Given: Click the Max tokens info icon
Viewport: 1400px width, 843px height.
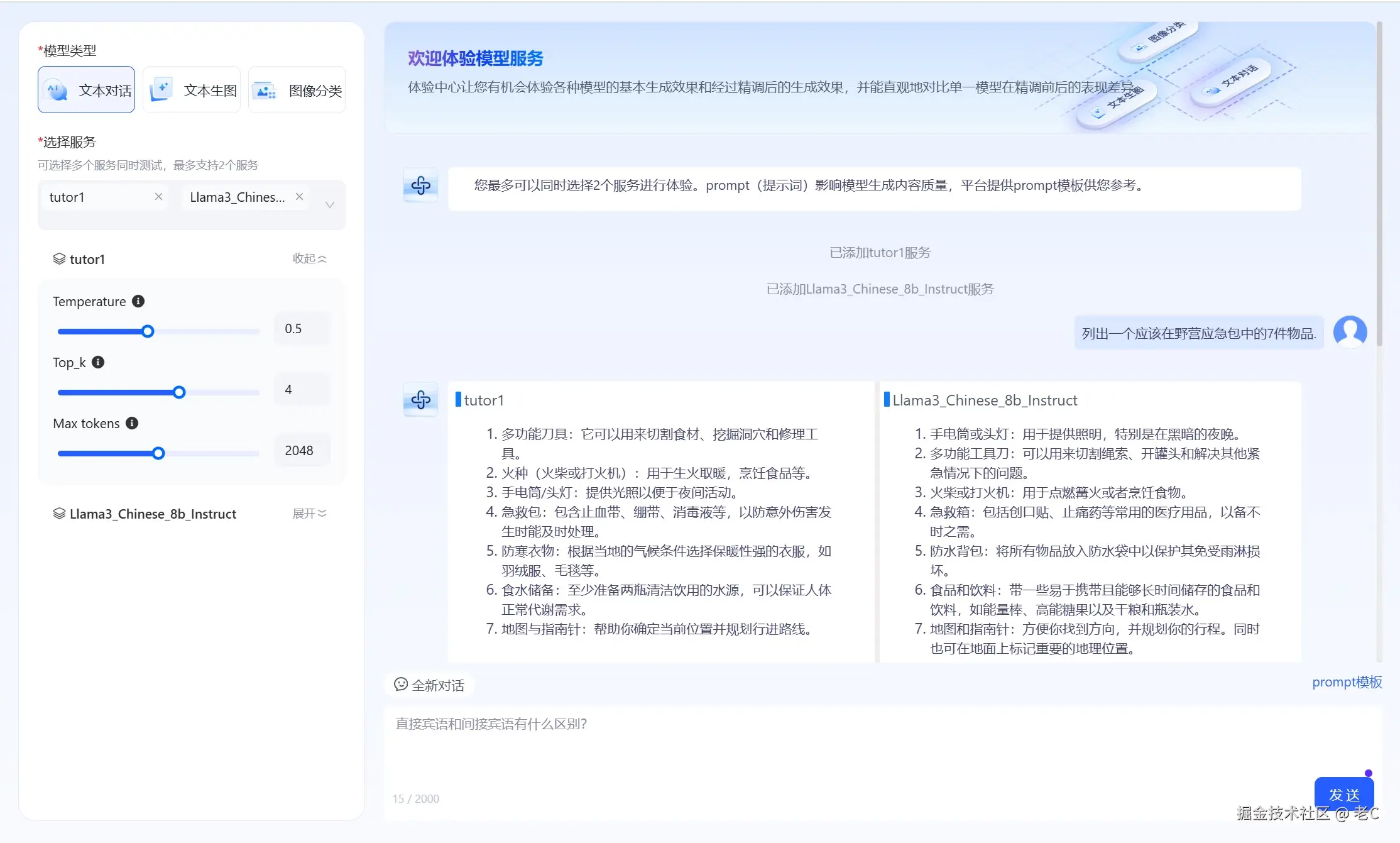Looking at the screenshot, I should point(132,423).
